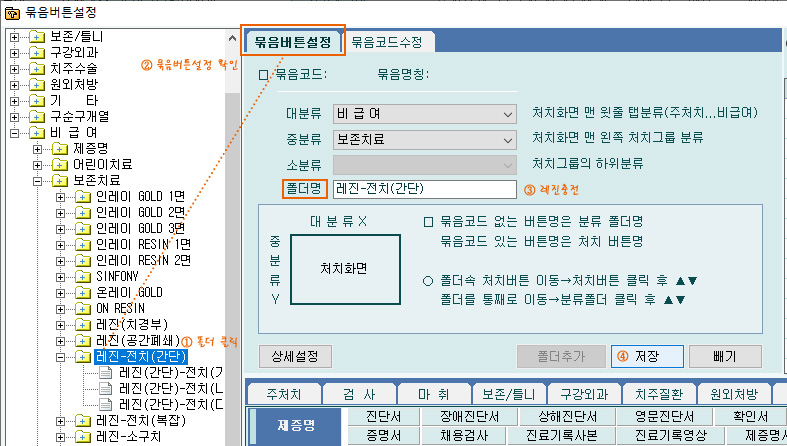Click the folder icon for 구강외과 in tree
Viewport: 787px width, 446px height.
[36, 53]
